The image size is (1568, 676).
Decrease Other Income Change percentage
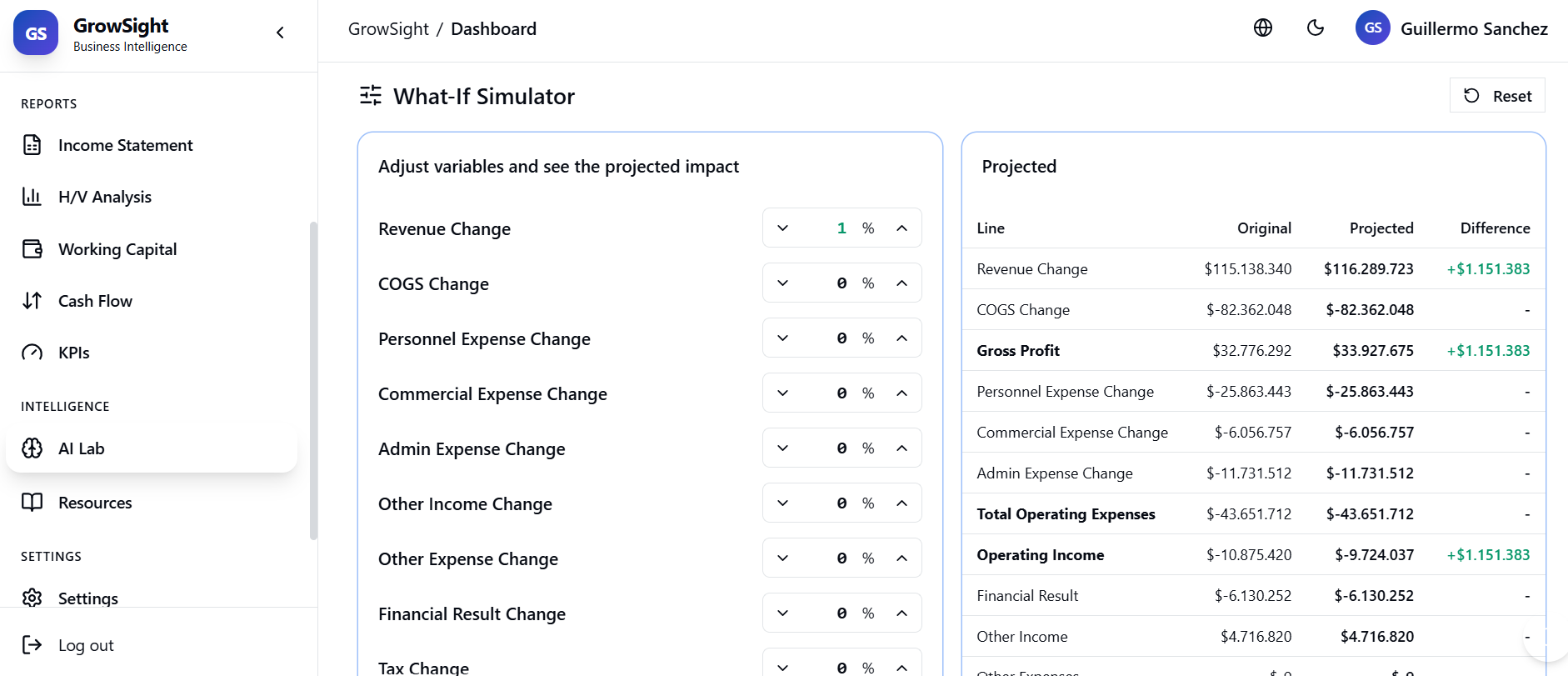point(782,503)
